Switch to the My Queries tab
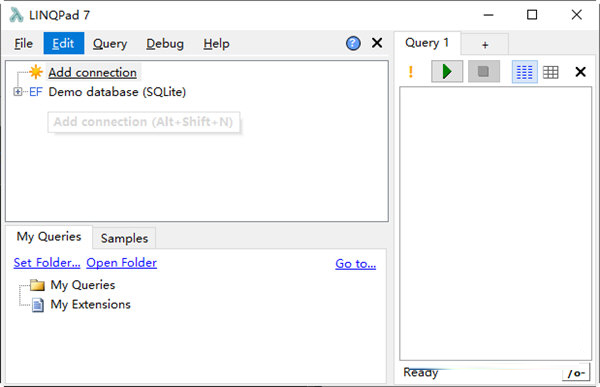The height and width of the screenshot is (387, 600). [49, 237]
